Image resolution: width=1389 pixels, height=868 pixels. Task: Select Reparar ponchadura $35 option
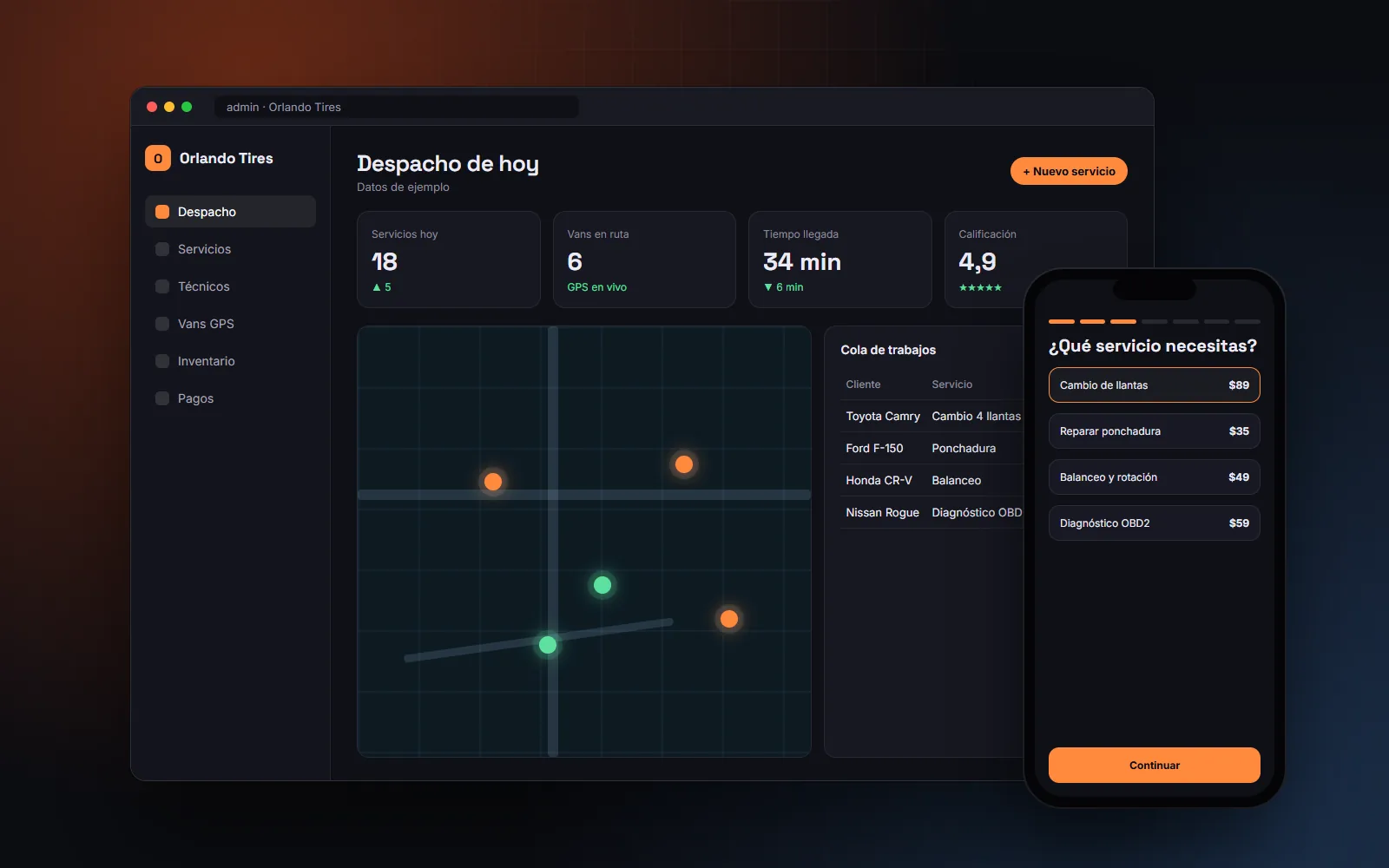coord(1155,431)
